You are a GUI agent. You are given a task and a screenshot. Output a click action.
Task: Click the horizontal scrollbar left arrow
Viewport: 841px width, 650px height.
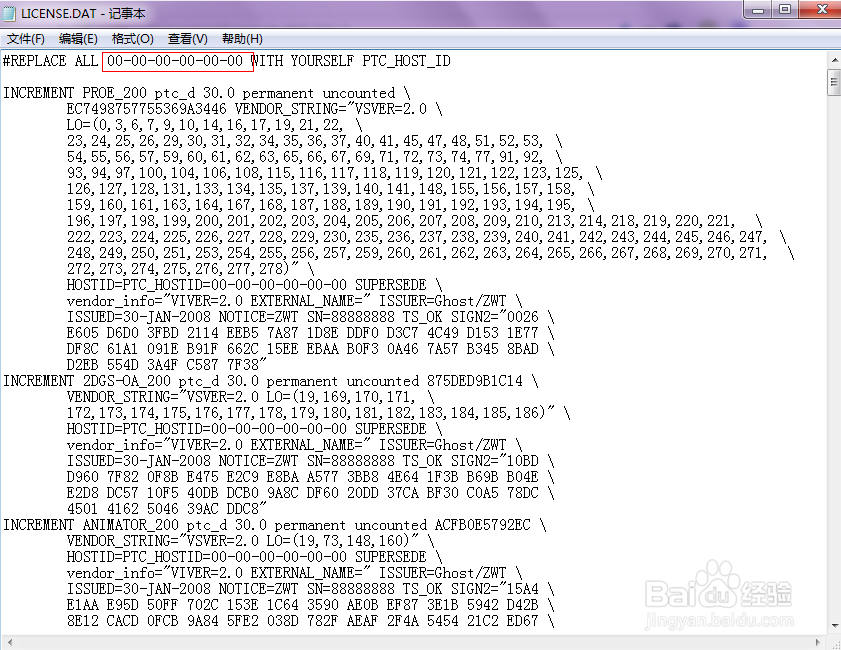(10, 642)
